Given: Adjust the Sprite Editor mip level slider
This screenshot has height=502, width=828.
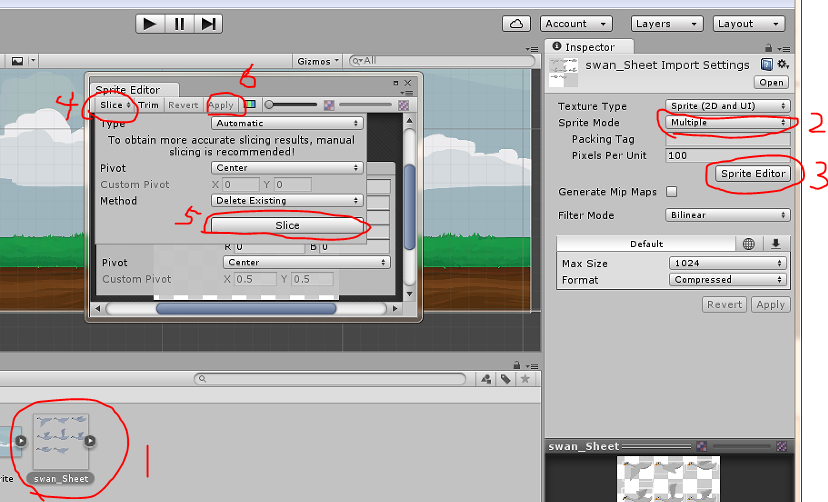Looking at the screenshot, I should (x=366, y=105).
